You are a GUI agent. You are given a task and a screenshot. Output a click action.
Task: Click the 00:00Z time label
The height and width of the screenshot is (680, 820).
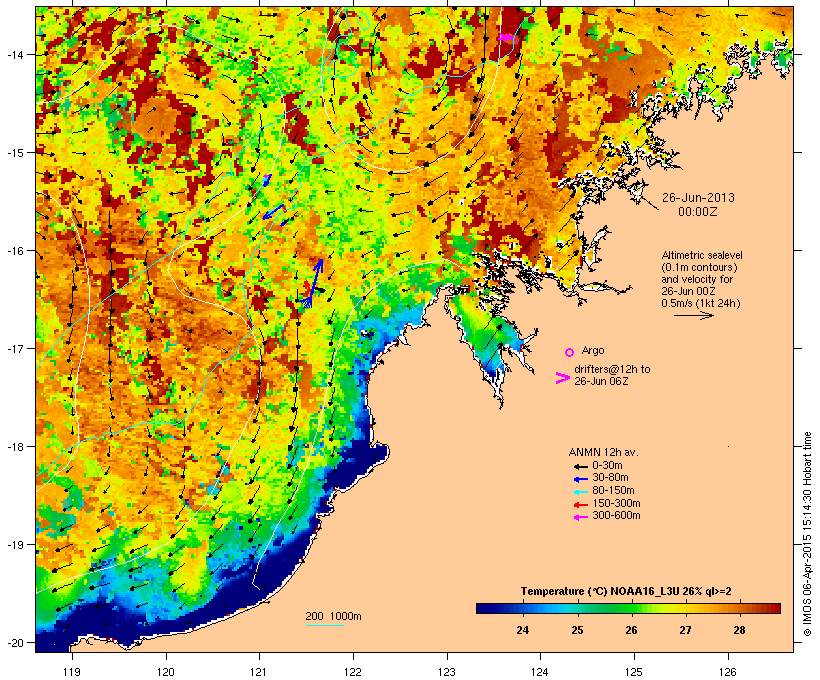pyautogui.click(x=698, y=212)
